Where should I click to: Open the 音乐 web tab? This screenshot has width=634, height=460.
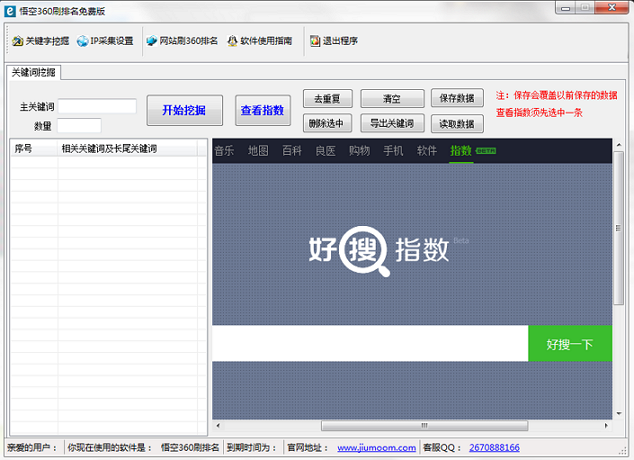[x=224, y=151]
